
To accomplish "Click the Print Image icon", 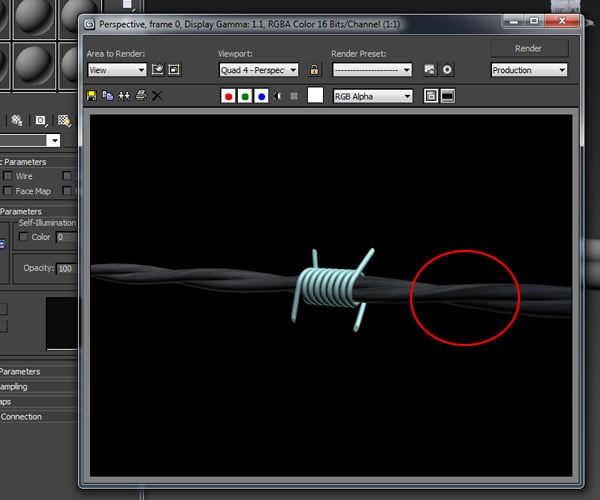I will click(x=141, y=95).
